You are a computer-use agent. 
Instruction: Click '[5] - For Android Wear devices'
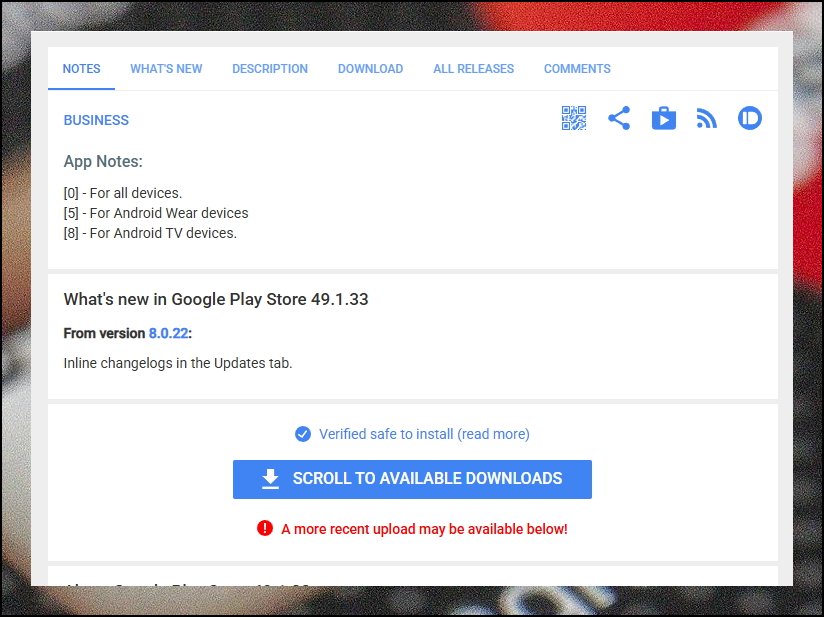click(156, 213)
